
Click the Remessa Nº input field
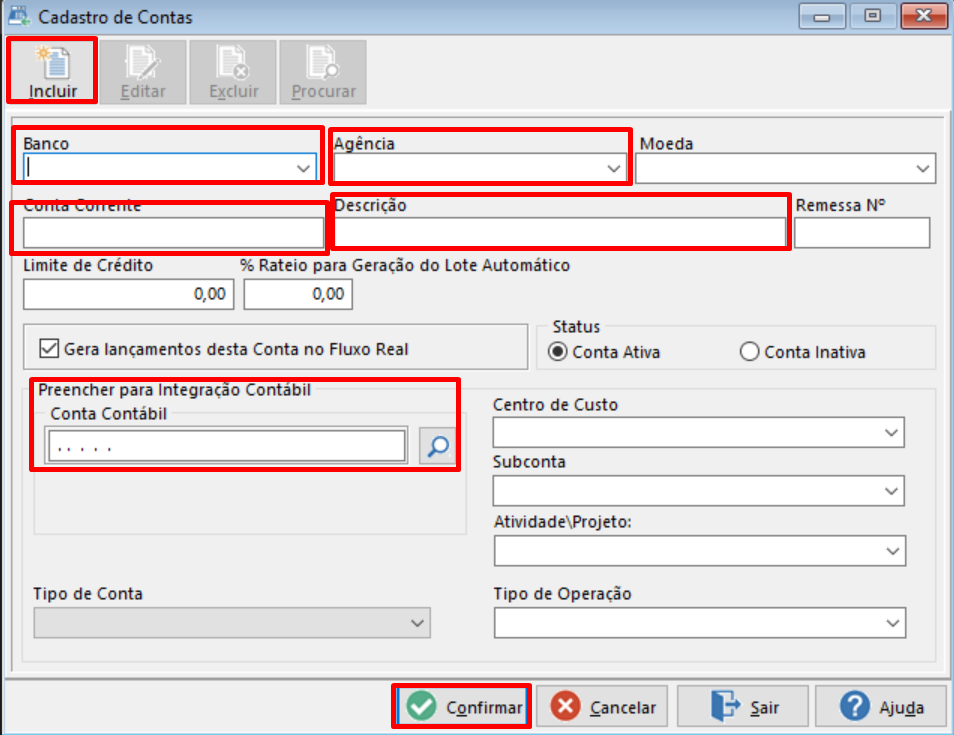(862, 232)
